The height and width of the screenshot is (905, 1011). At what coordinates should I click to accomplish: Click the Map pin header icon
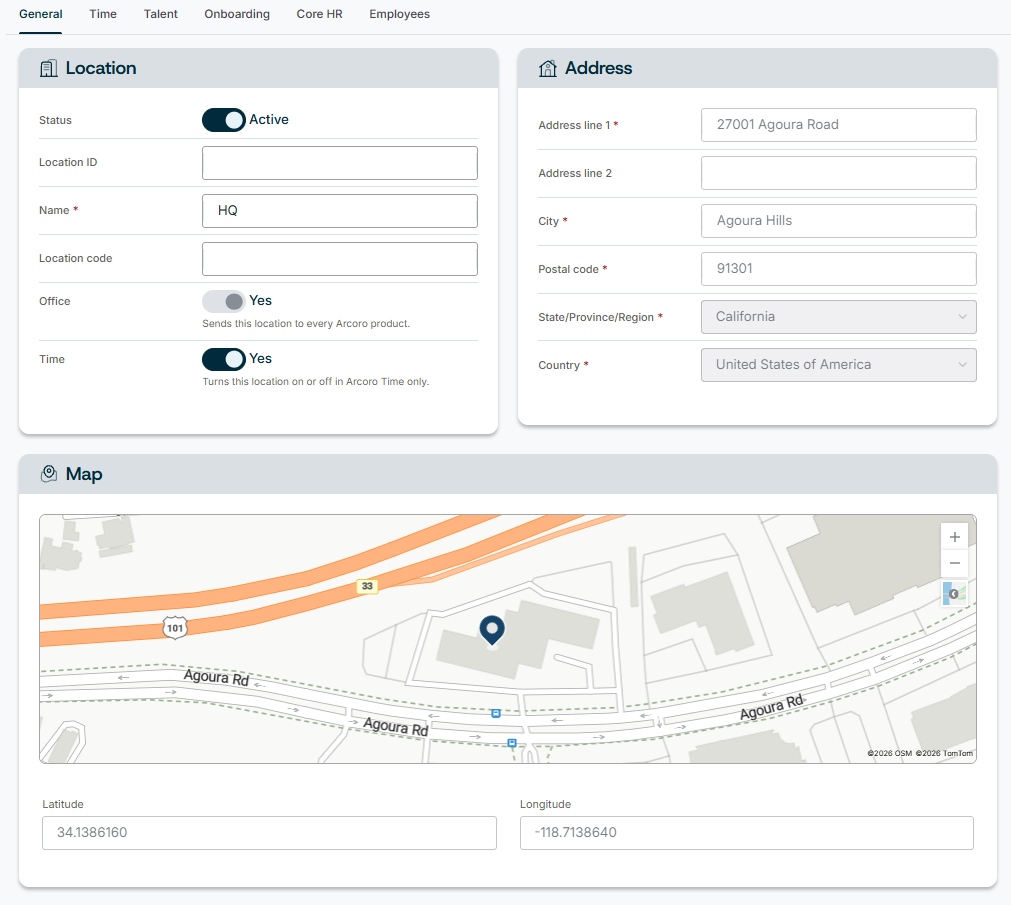[x=49, y=474]
